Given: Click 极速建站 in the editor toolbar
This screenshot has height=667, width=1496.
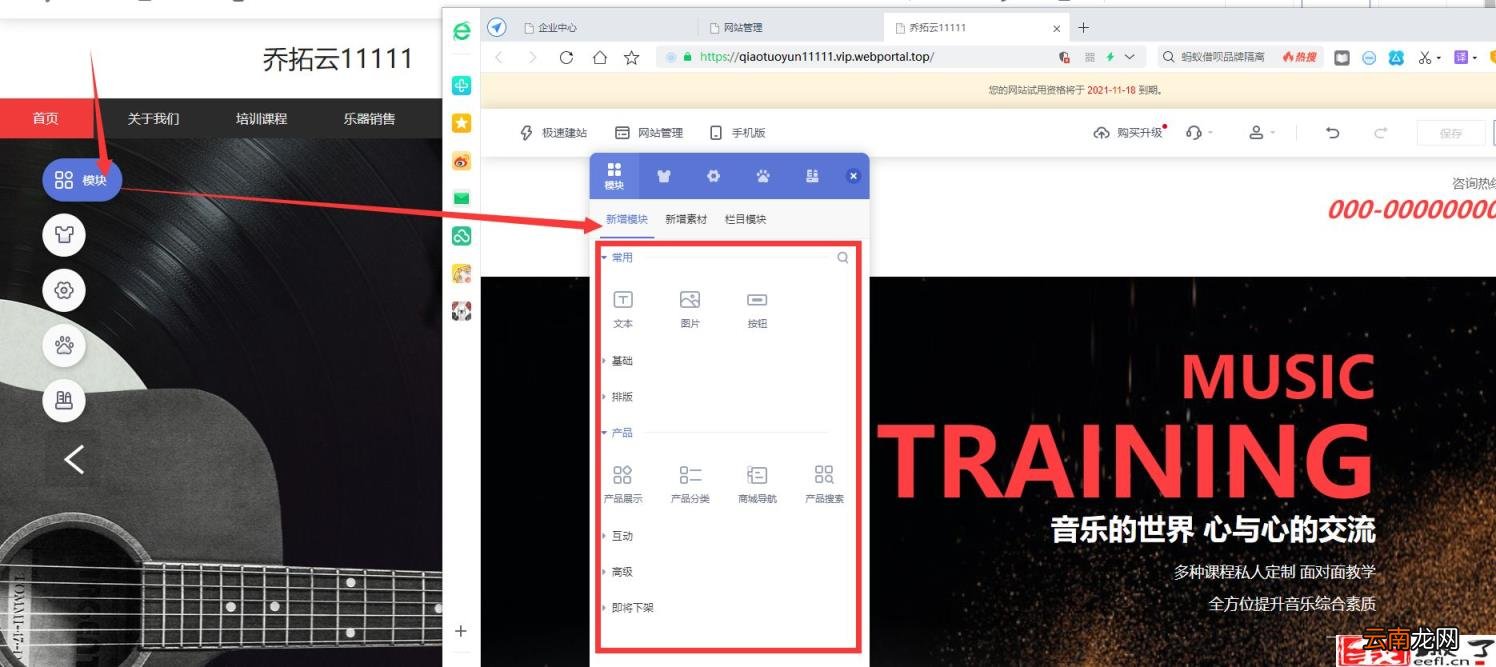Looking at the screenshot, I should click(553, 132).
